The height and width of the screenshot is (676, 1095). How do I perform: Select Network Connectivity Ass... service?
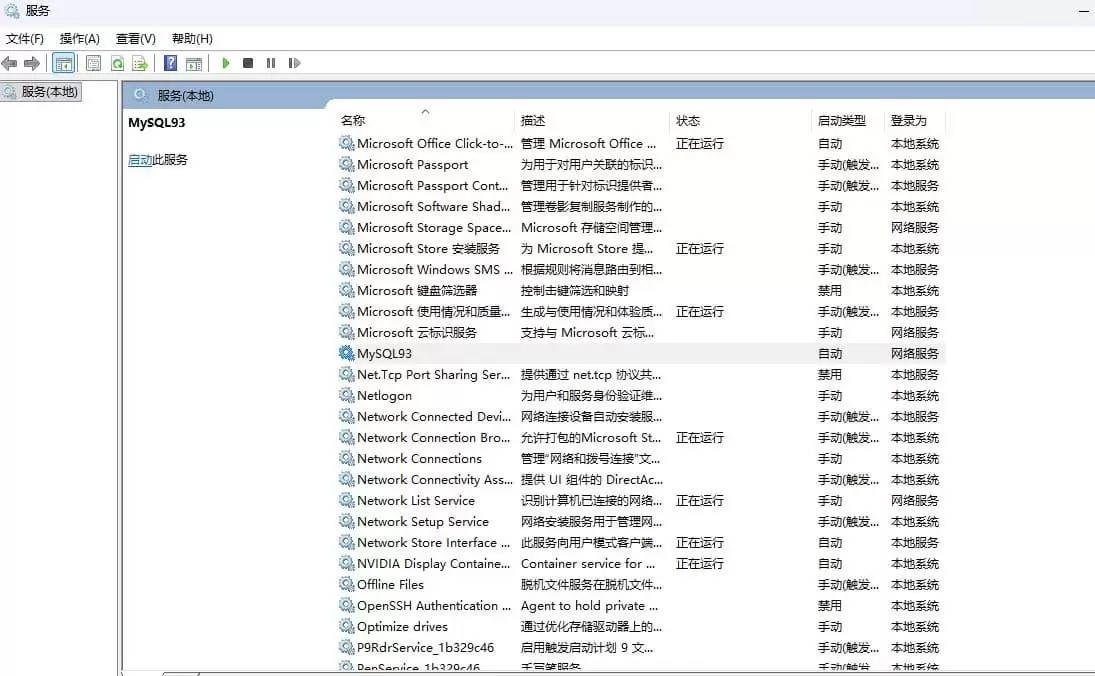click(x=640, y=480)
